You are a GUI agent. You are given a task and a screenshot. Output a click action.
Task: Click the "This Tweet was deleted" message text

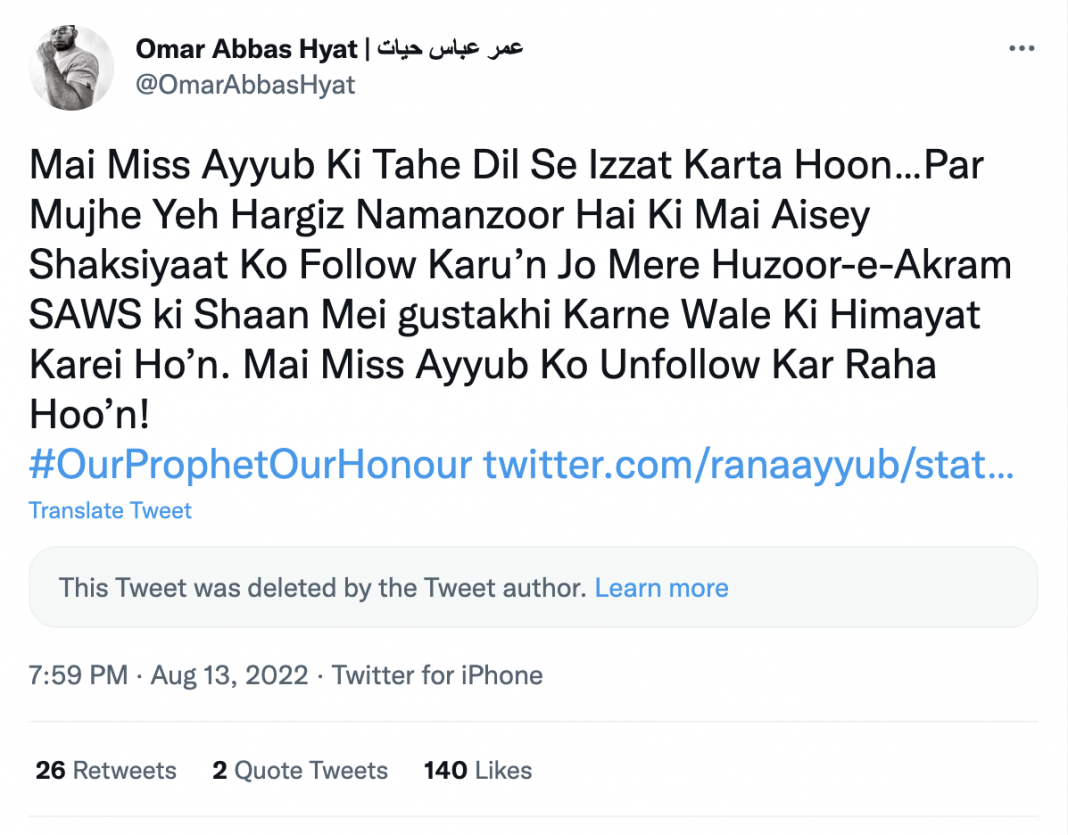(322, 588)
